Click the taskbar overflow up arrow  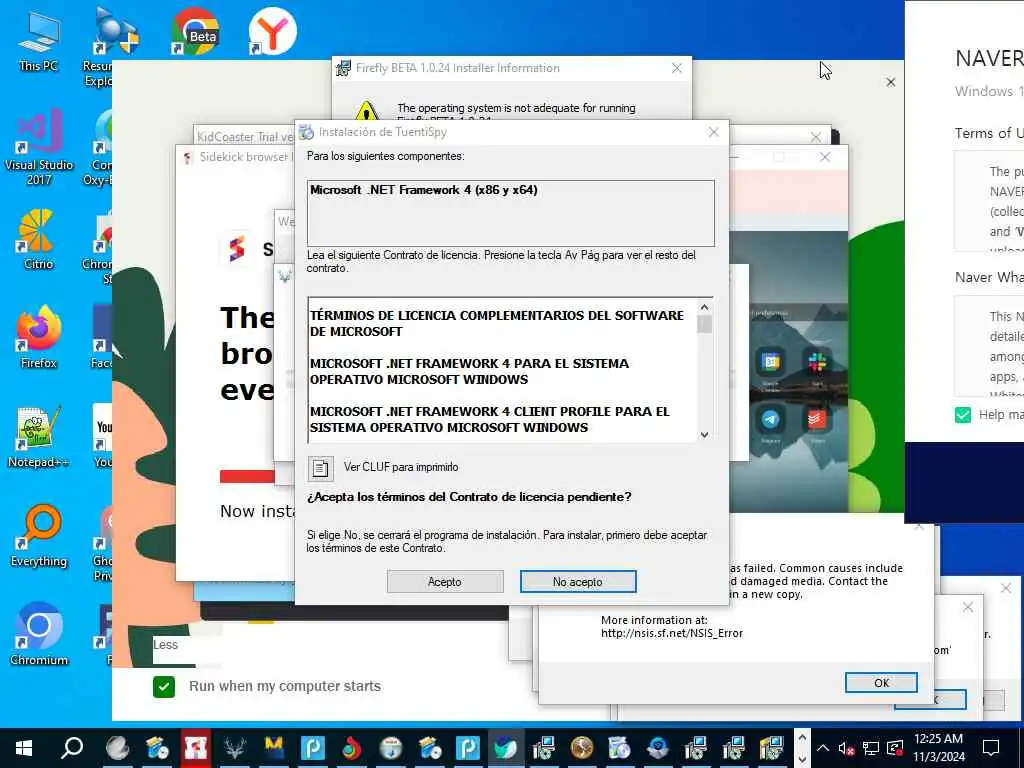pyautogui.click(x=802, y=737)
